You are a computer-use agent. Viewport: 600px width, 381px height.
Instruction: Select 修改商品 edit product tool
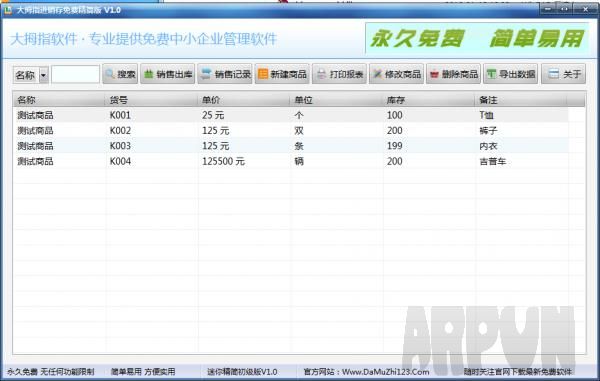click(x=396, y=74)
